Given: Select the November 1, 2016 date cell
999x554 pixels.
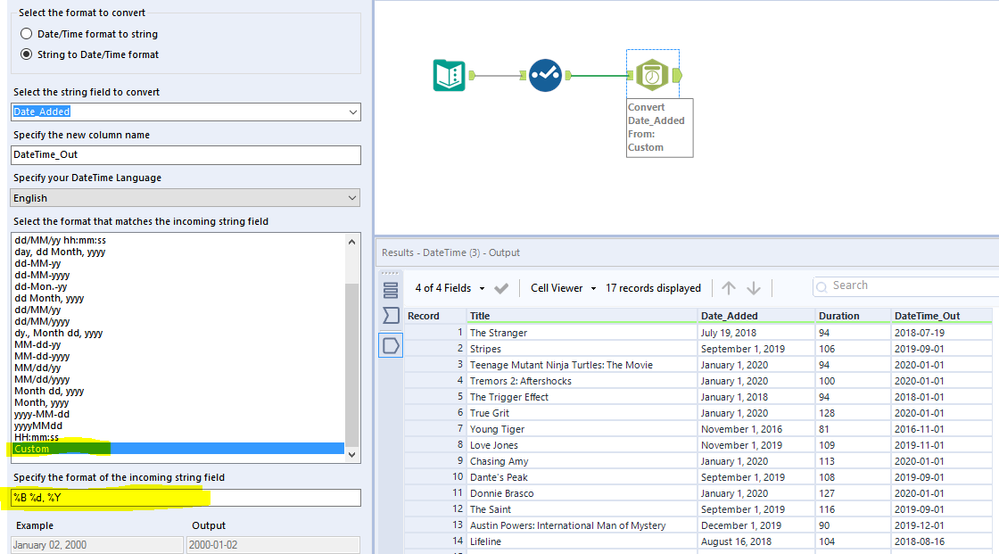Looking at the screenshot, I should [x=757, y=429].
